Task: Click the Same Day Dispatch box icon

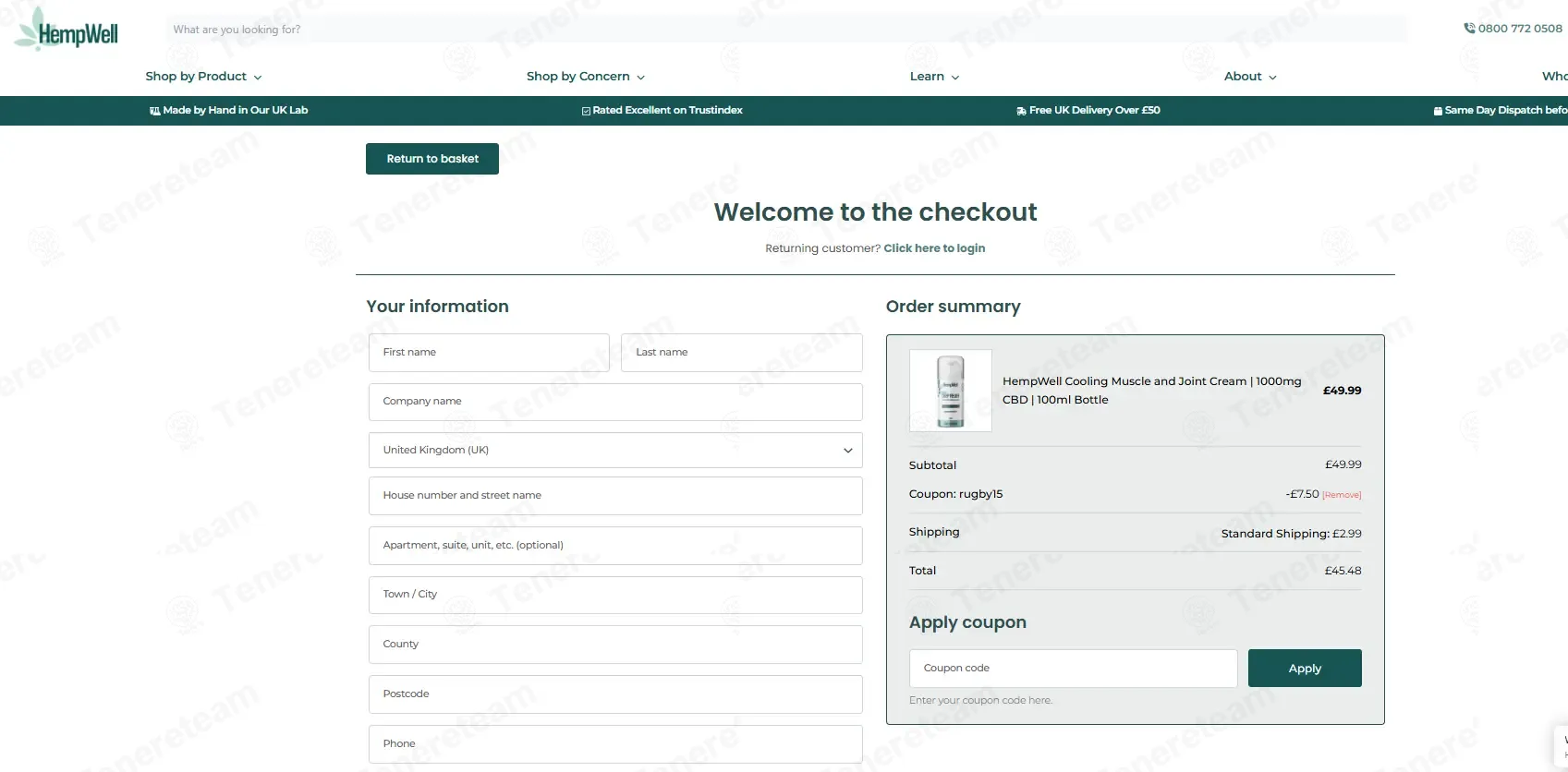Action: 1438,111
